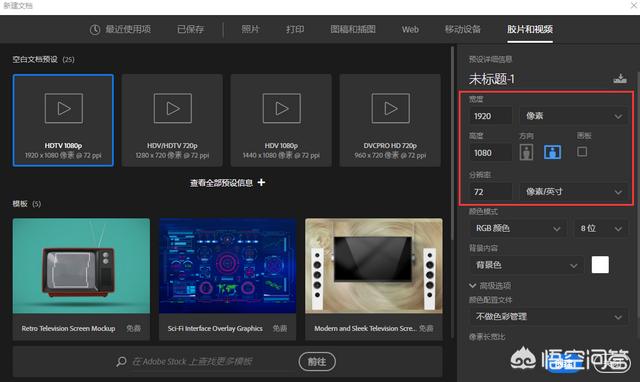Open Sci-Fi Interface Overlay Graphics template

(227, 279)
